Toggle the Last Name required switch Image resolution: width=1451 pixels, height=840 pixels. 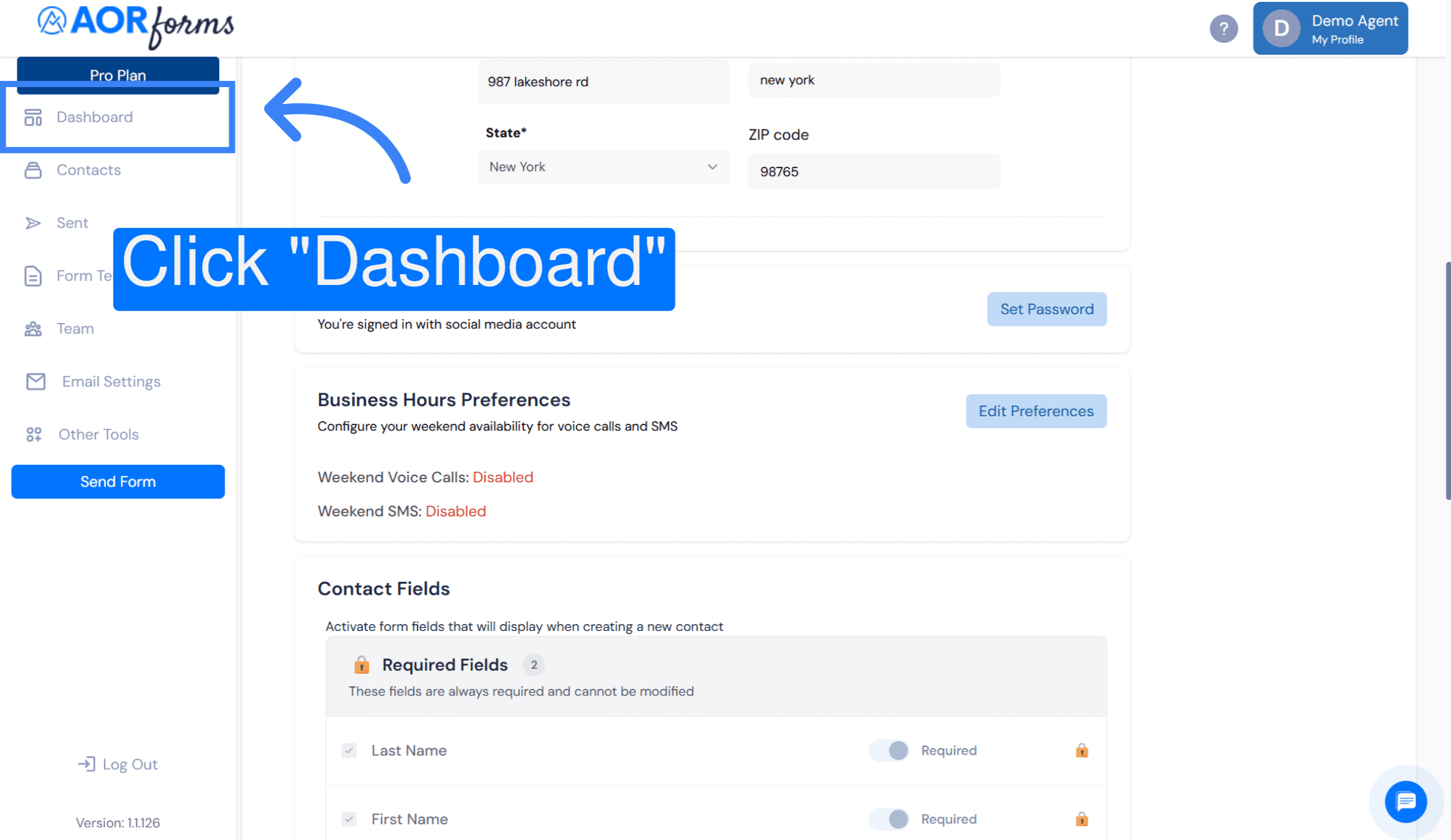889,750
